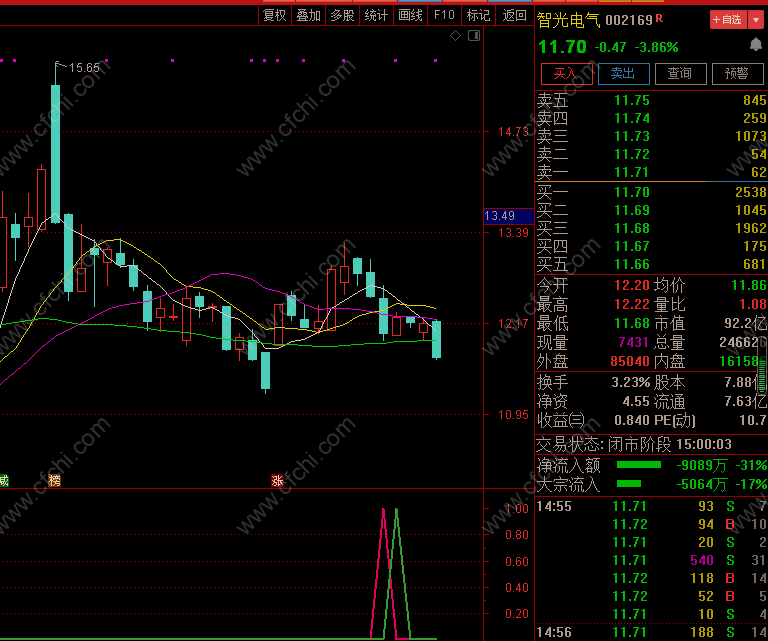The height and width of the screenshot is (641, 768).
Task: Open the 复权 toolbar option
Action: [x=274, y=16]
